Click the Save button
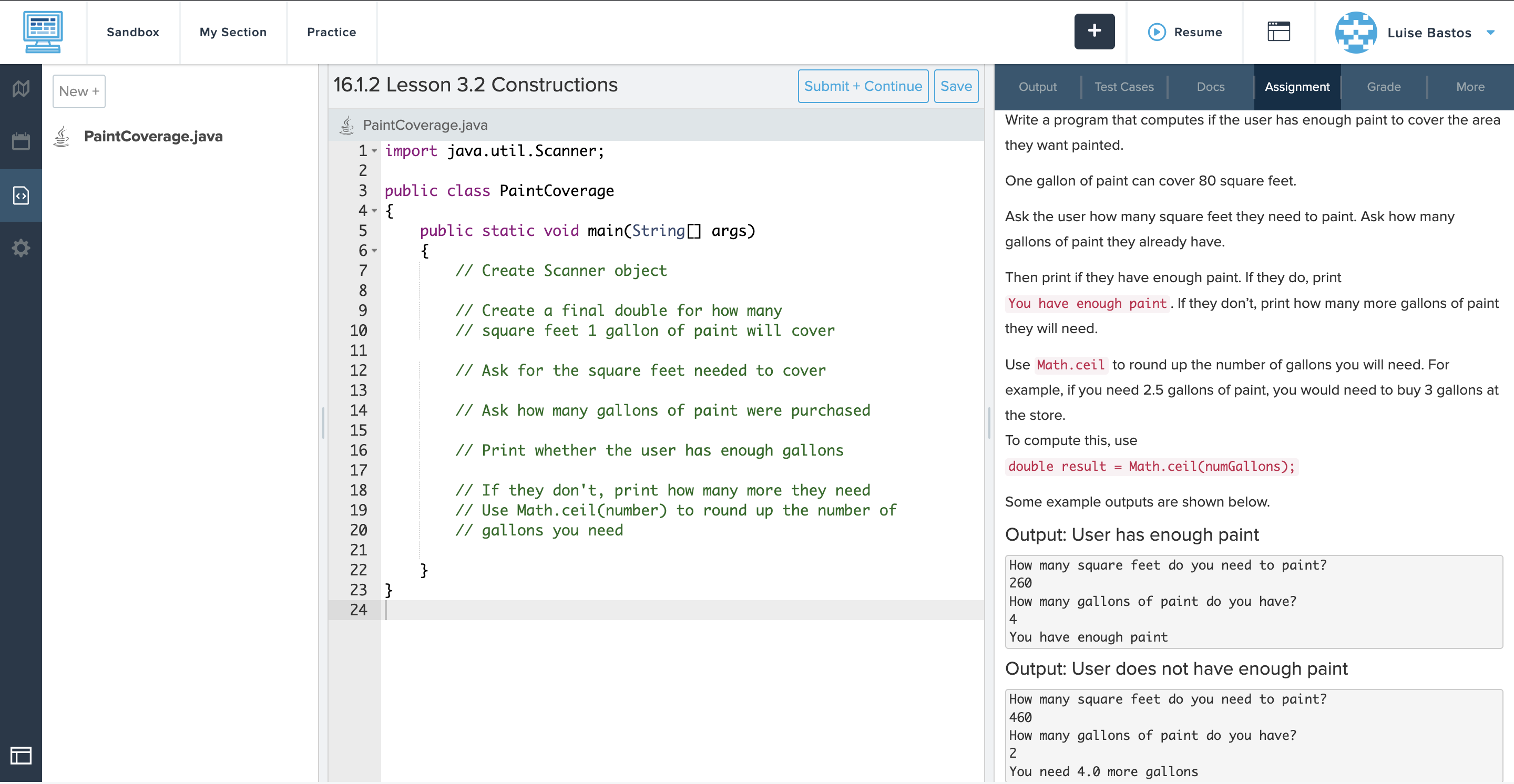The width and height of the screenshot is (1514, 784). [x=956, y=86]
